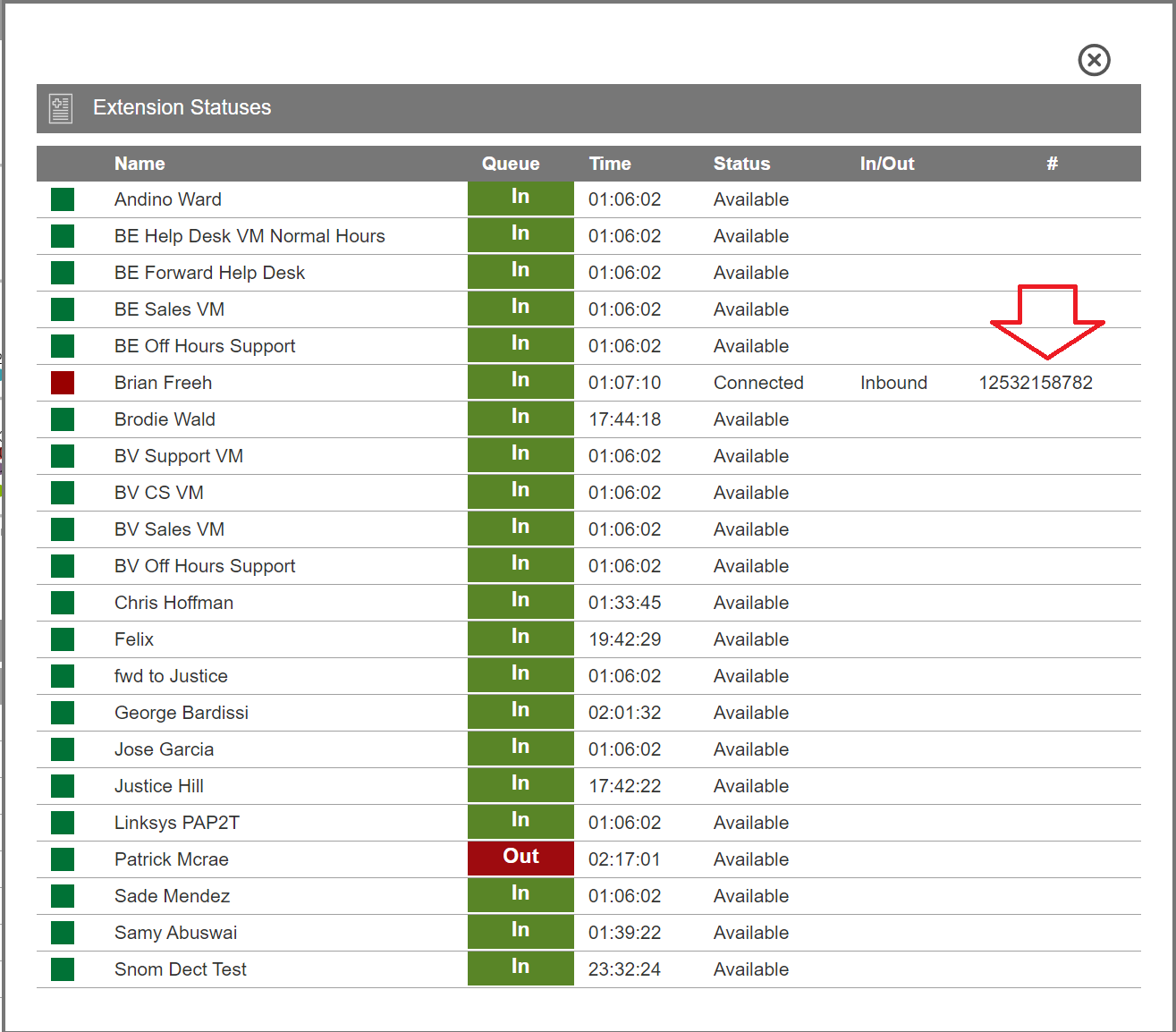Screen dimensions: 1176x1032
Task: Toggle Sade Mendez's In queue button
Action: [x=520, y=895]
